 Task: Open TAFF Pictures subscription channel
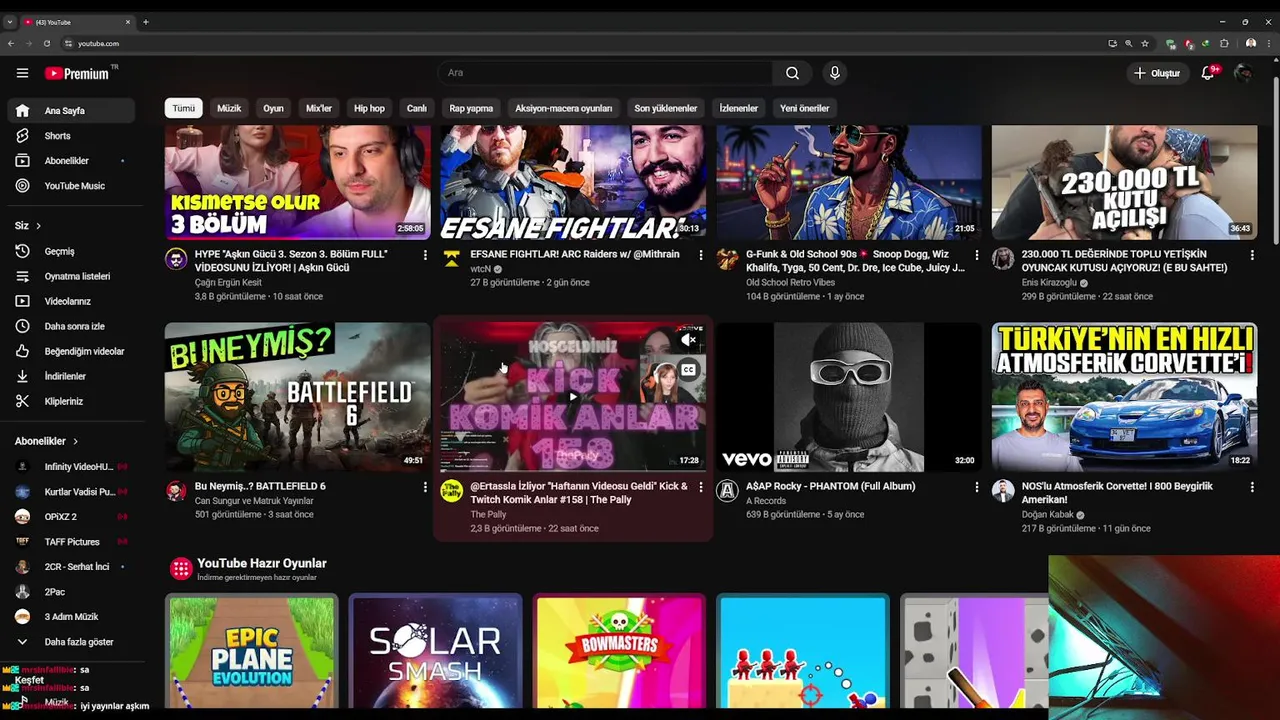tap(70, 542)
